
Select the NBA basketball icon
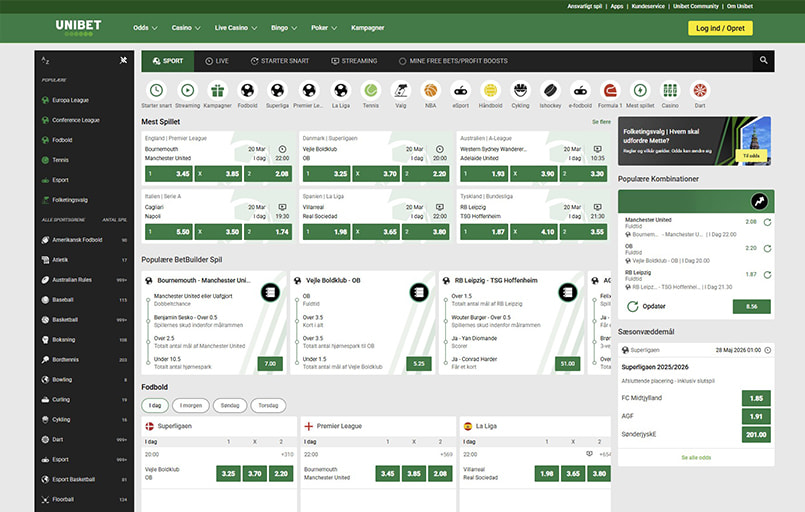431,90
